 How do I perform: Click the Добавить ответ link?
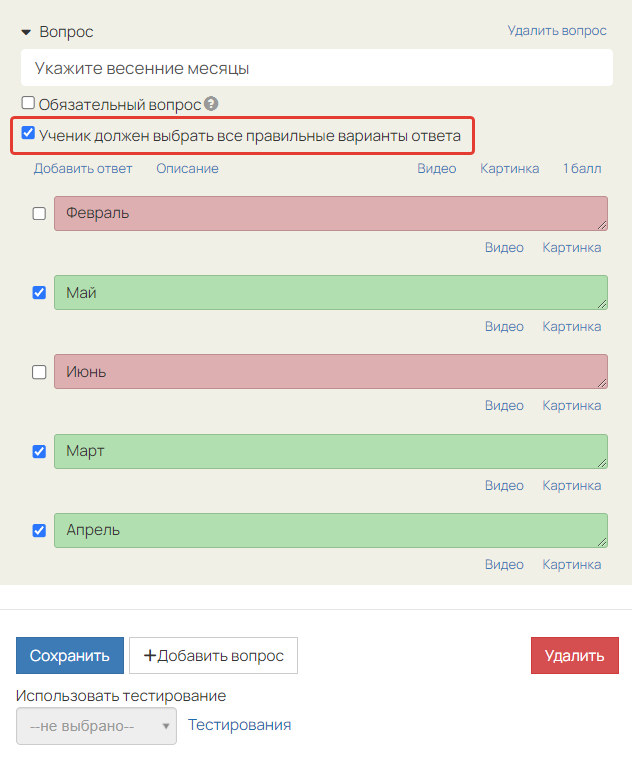coord(83,169)
